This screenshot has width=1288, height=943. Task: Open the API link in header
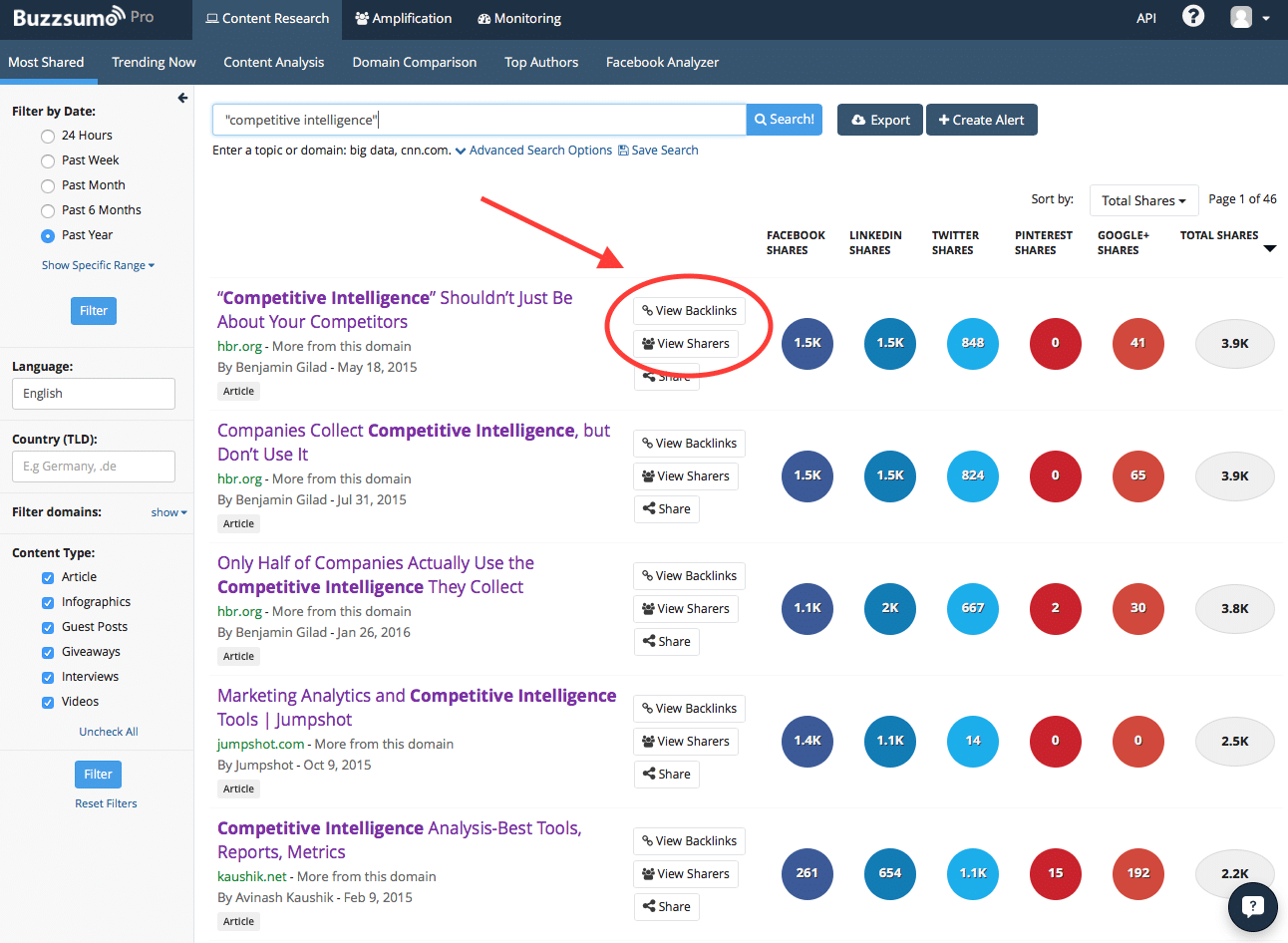click(x=1146, y=18)
